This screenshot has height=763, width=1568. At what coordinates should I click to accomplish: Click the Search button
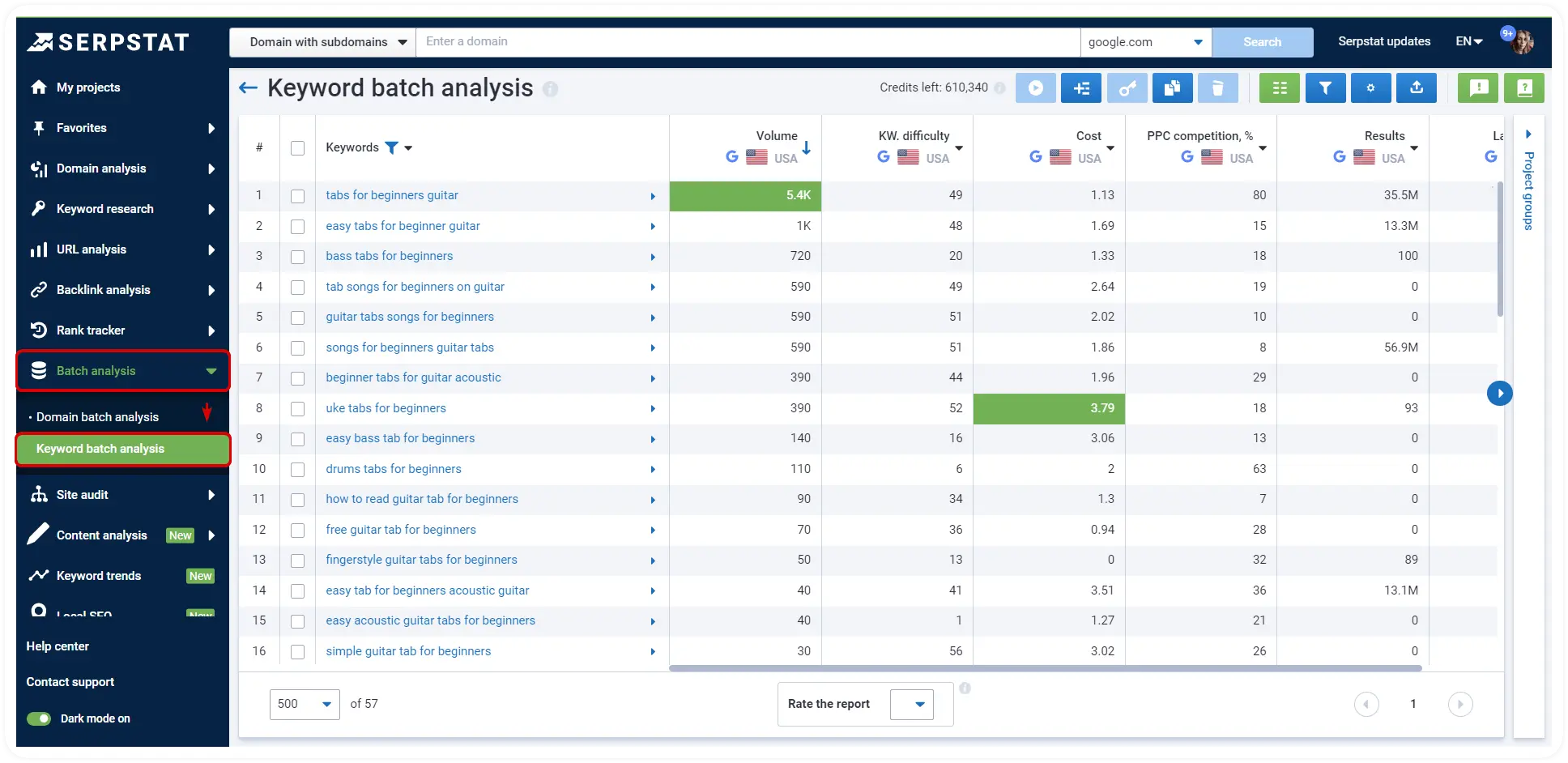[1263, 41]
